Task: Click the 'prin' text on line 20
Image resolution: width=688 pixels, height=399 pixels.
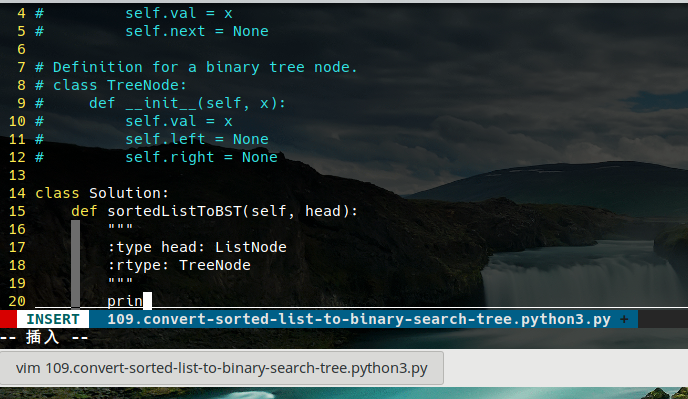Action: 125,301
